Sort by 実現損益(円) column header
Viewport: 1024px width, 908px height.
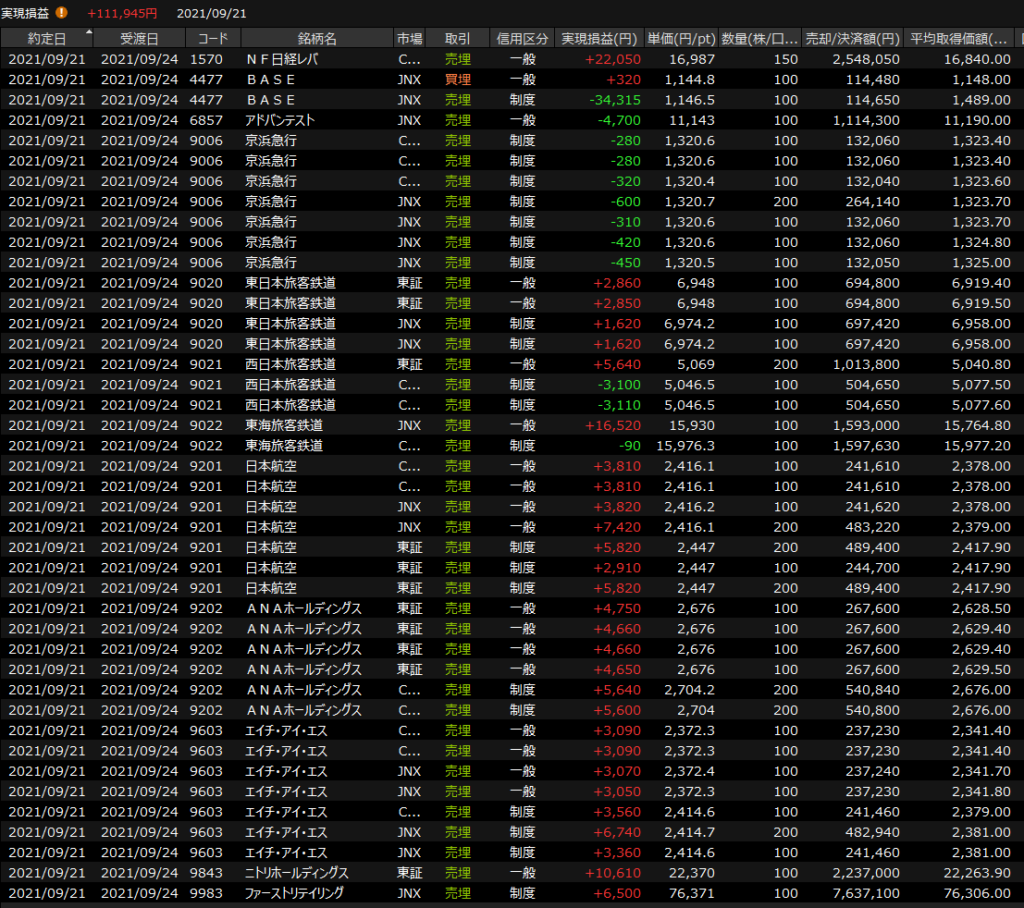click(x=599, y=39)
